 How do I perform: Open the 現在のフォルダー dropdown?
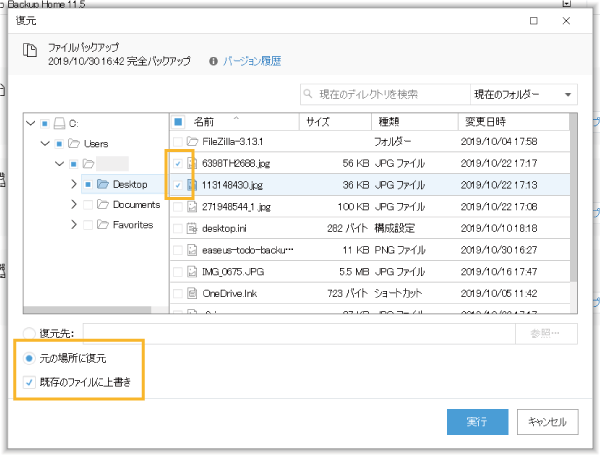[x=523, y=94]
